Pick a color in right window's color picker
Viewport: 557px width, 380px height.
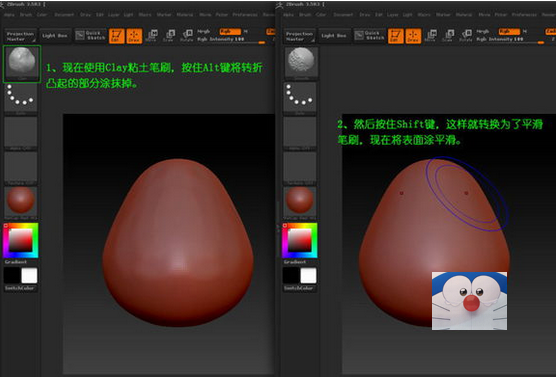click(300, 240)
